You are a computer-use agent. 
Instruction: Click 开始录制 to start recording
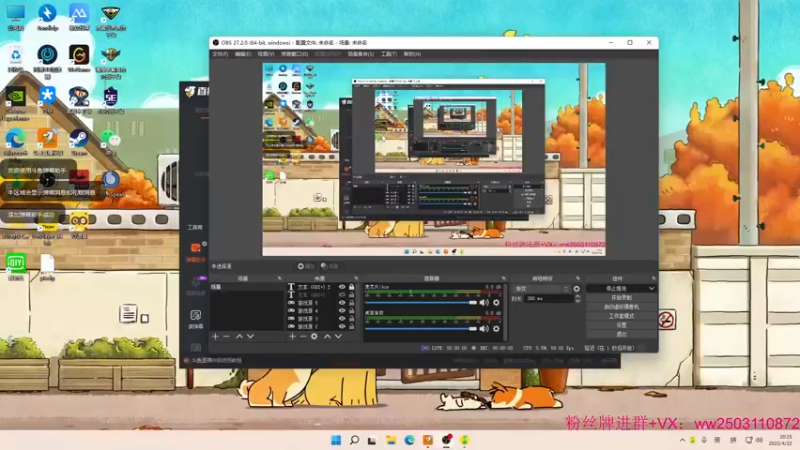click(x=621, y=298)
